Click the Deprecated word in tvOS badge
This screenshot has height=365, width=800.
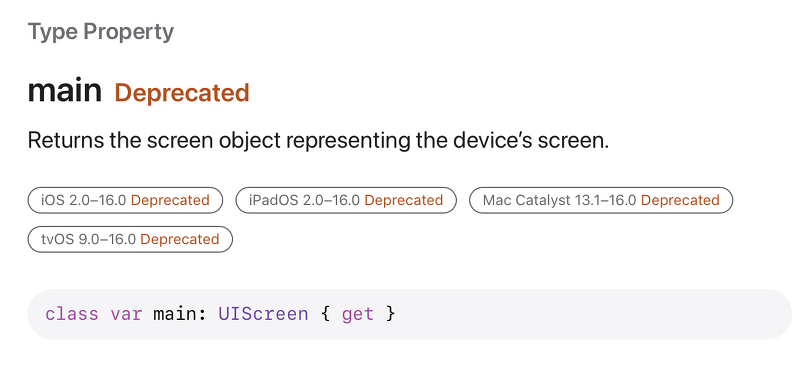180,239
